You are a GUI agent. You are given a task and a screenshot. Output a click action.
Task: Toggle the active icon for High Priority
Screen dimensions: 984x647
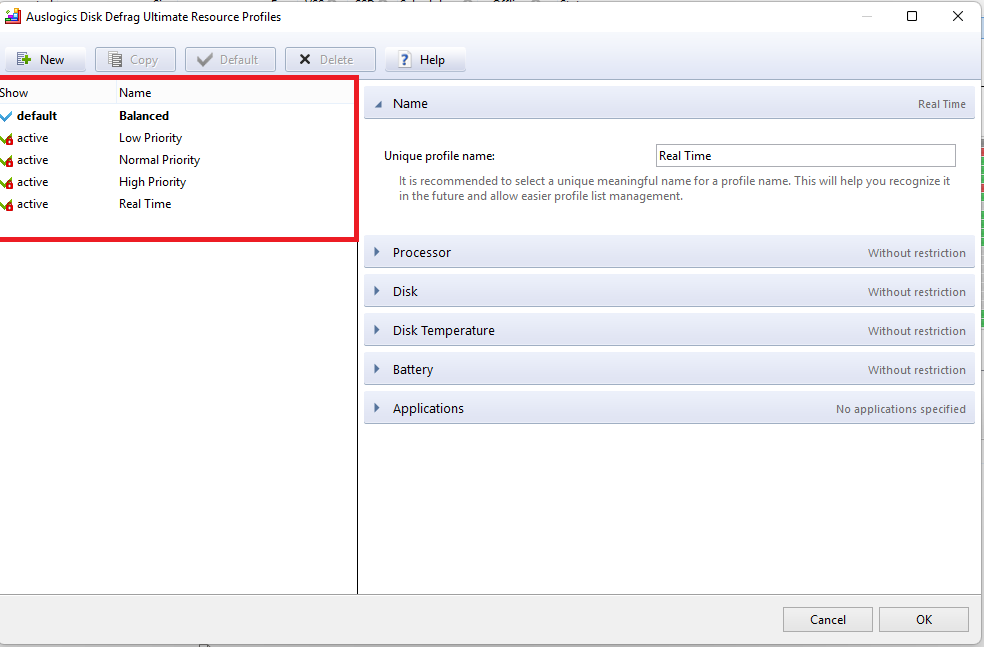click(6, 183)
